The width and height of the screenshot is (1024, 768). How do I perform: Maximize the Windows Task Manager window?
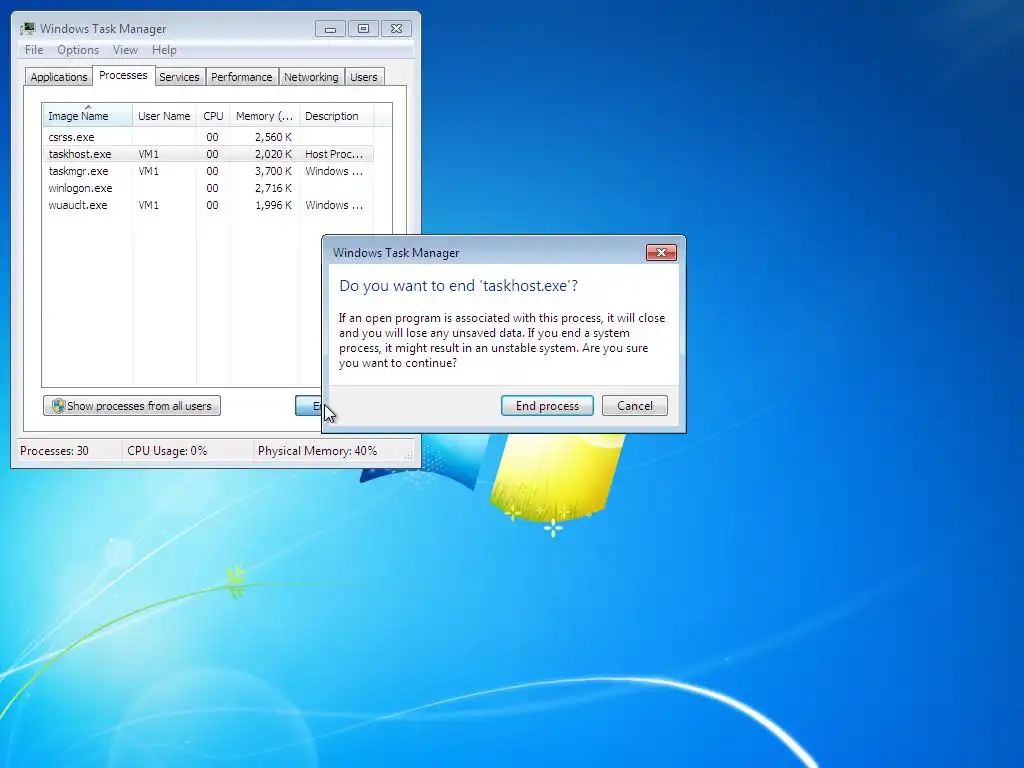click(363, 29)
